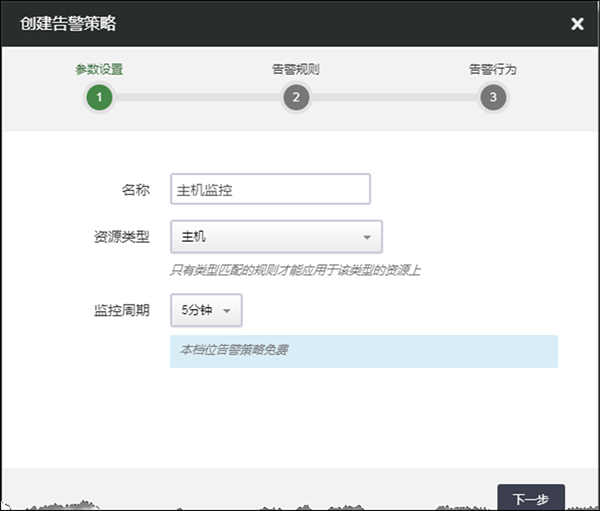Screen dimensions: 600x511
Task: Click the progress bar between steps 1 and 2
Action: [197, 97]
